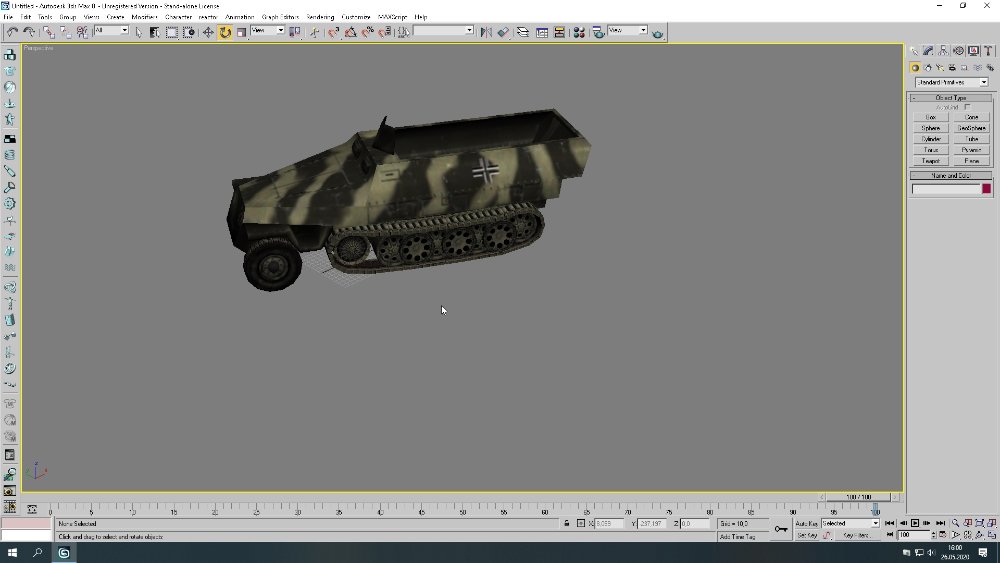Screen dimensions: 1000x563
Task: Click the time slider showing 100 / 100
Action: 858,497
